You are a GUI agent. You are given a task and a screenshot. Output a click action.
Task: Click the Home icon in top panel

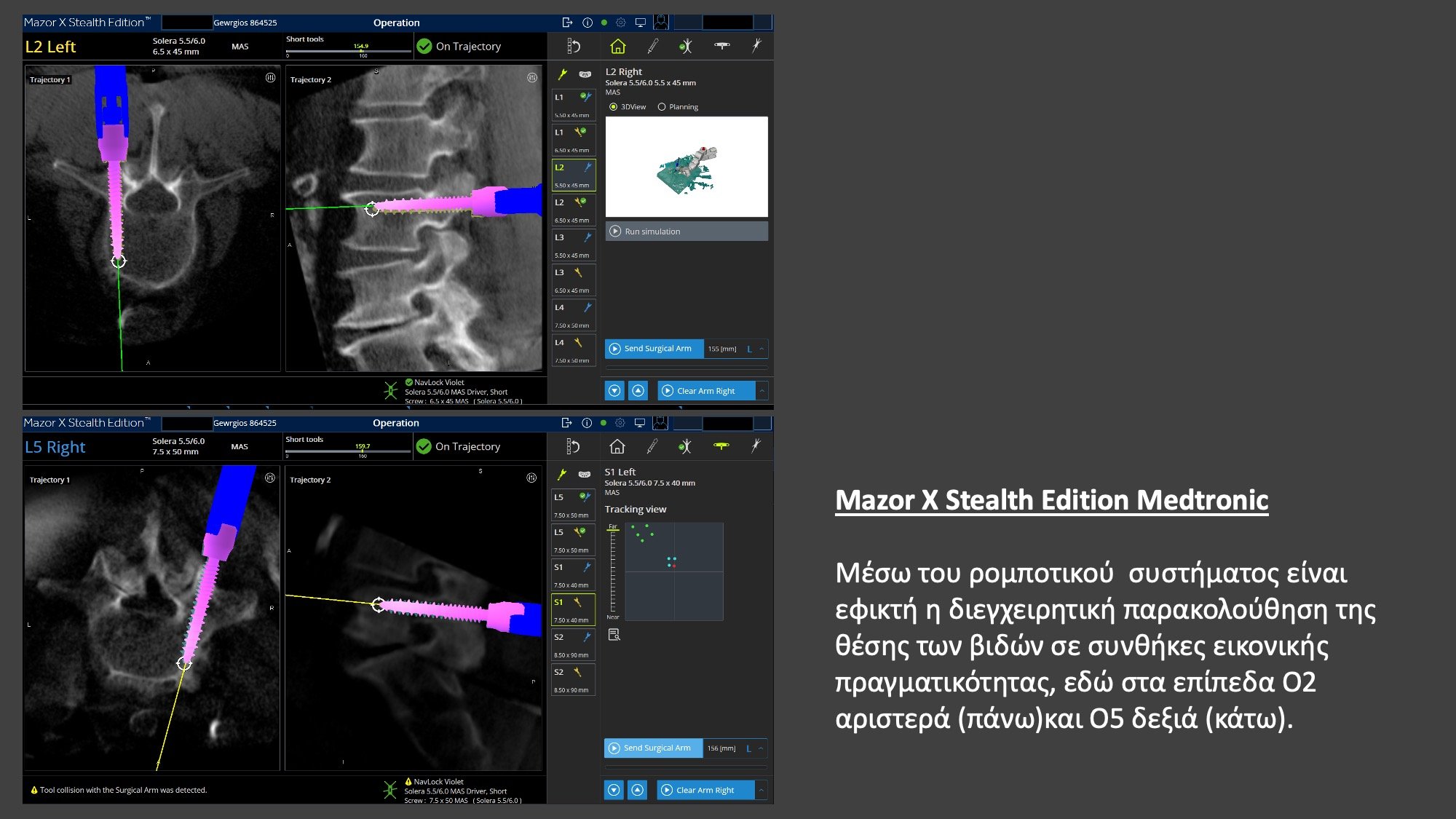pos(617,47)
